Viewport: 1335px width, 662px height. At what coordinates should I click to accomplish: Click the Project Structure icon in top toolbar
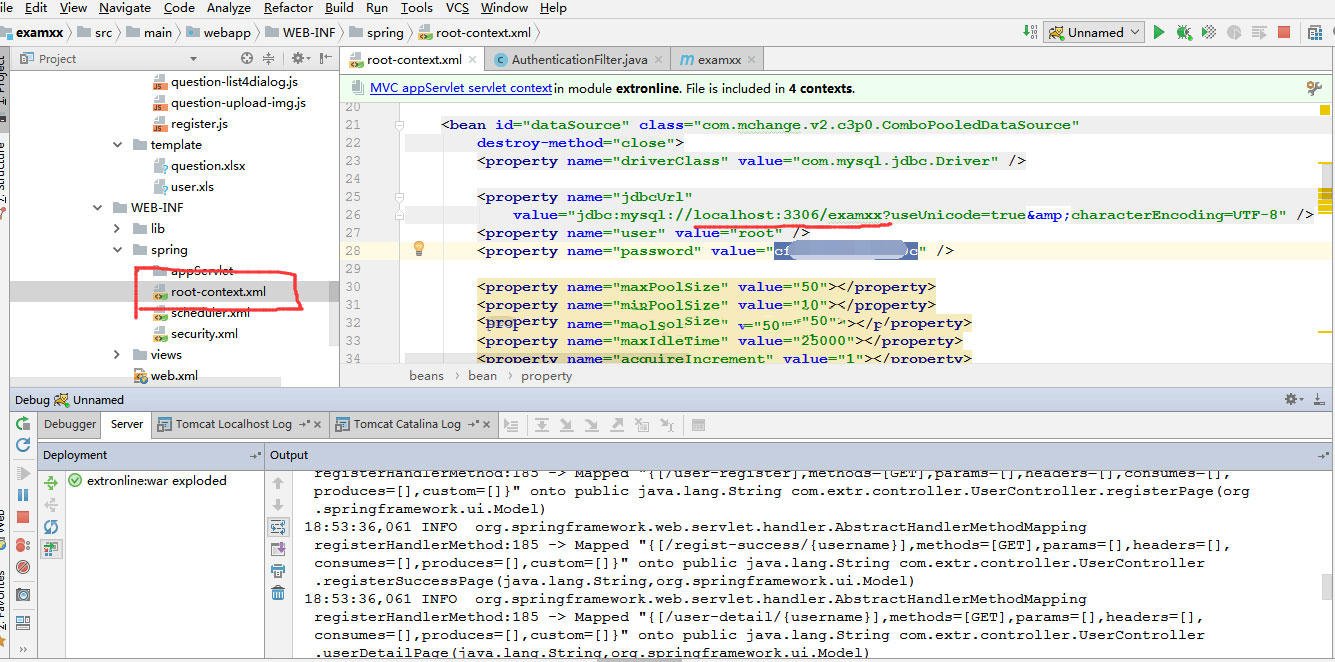click(x=1313, y=32)
